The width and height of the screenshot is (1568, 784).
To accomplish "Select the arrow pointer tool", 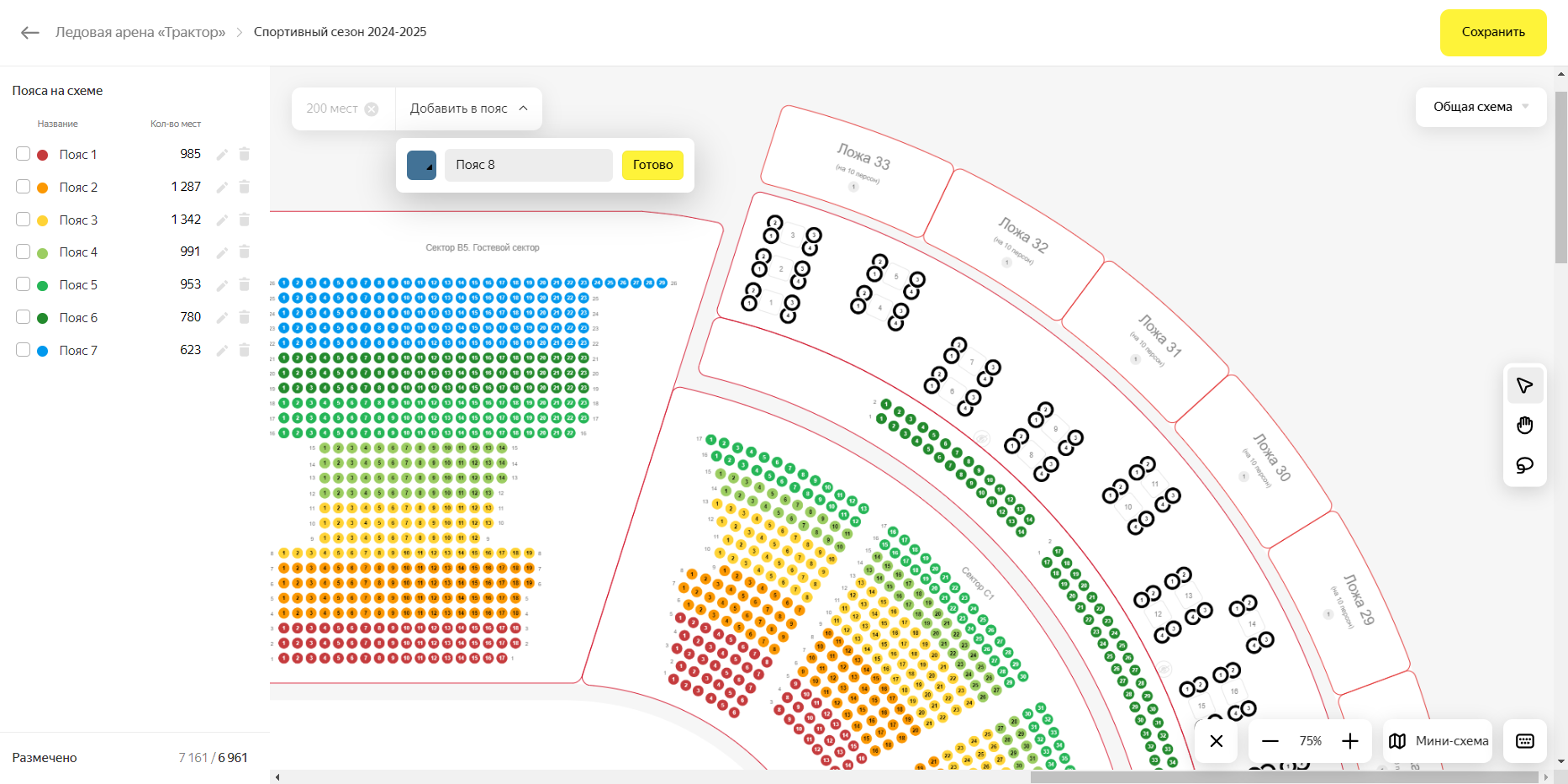I will pos(1524,386).
